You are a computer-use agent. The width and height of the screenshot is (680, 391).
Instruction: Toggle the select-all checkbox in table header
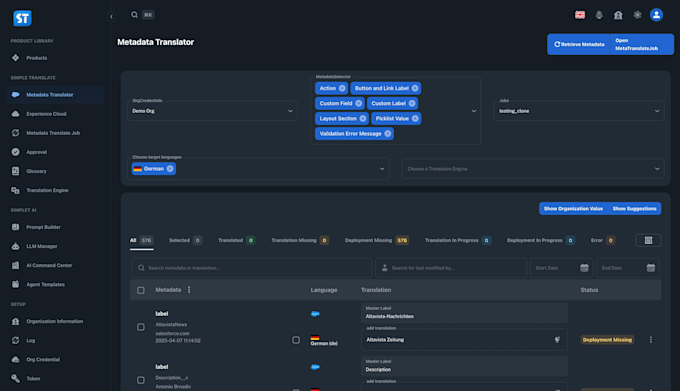click(x=141, y=290)
